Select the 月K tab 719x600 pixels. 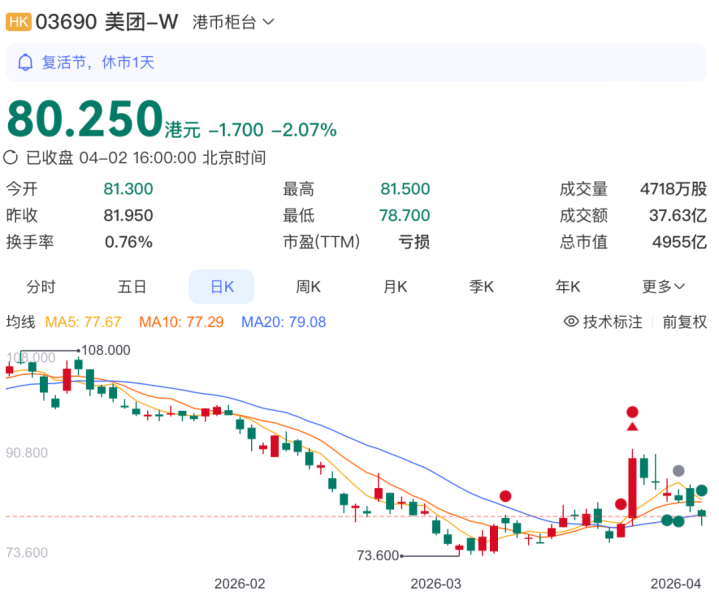click(395, 287)
